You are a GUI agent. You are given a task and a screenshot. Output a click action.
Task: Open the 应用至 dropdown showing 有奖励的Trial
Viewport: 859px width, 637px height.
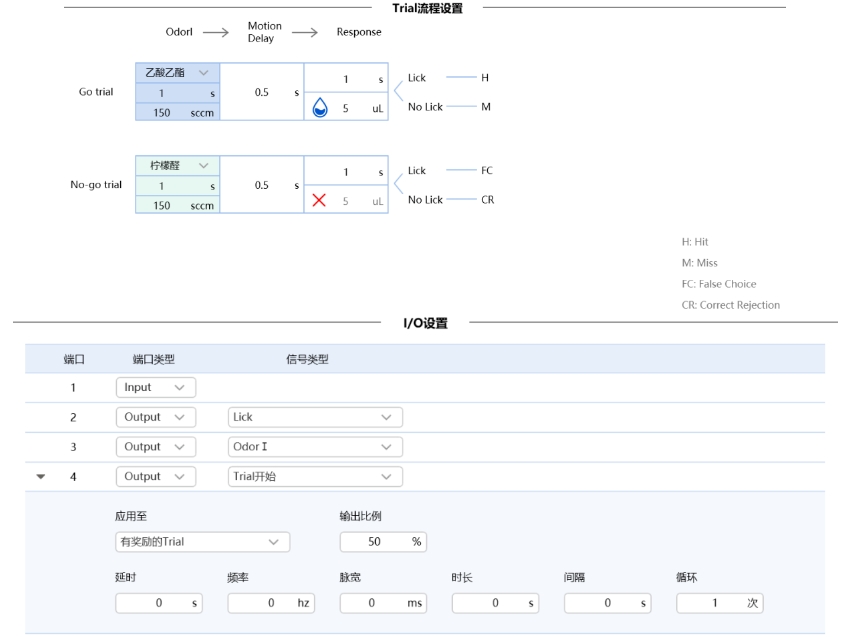(x=202, y=542)
